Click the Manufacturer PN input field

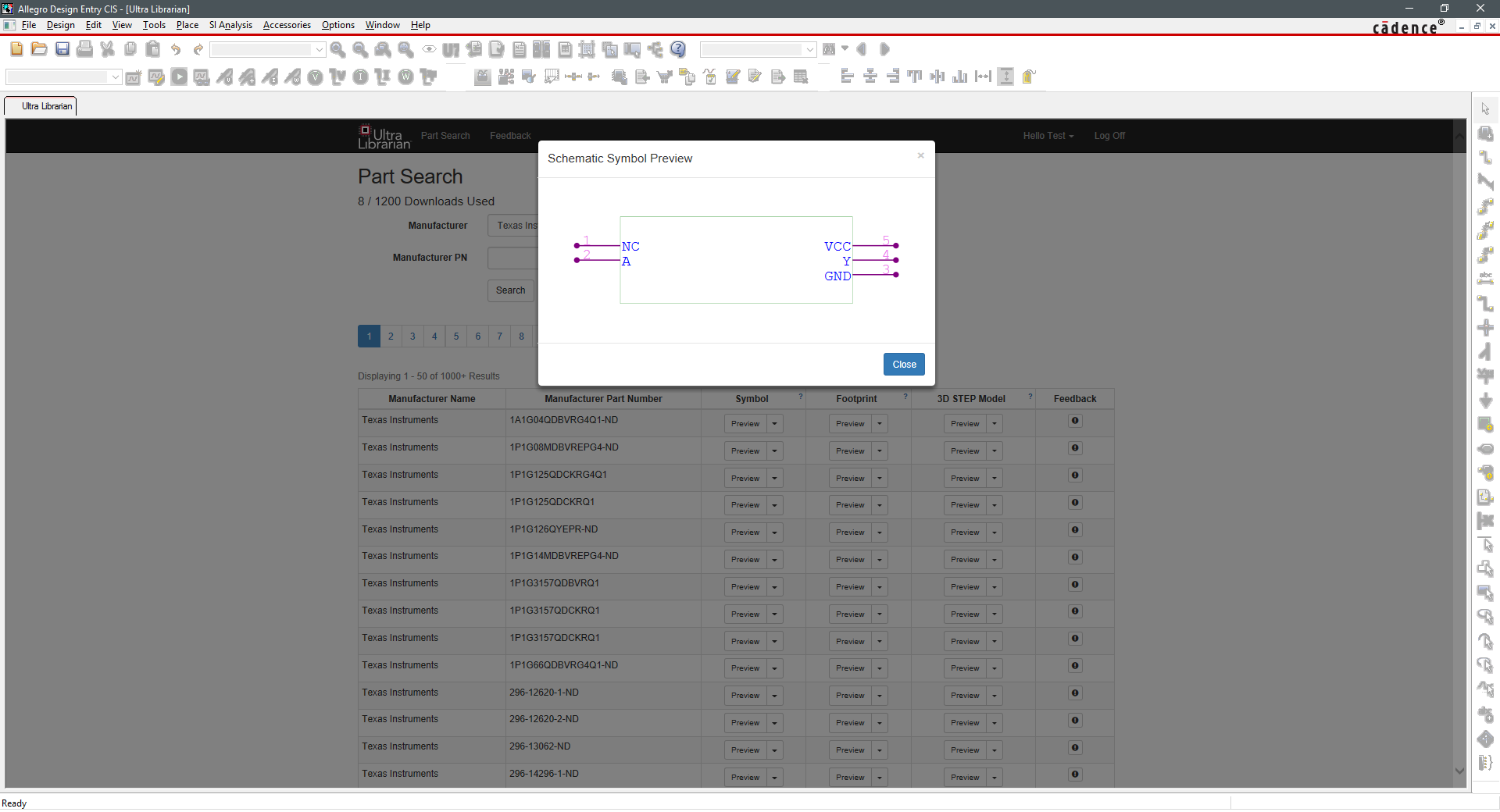coord(512,258)
